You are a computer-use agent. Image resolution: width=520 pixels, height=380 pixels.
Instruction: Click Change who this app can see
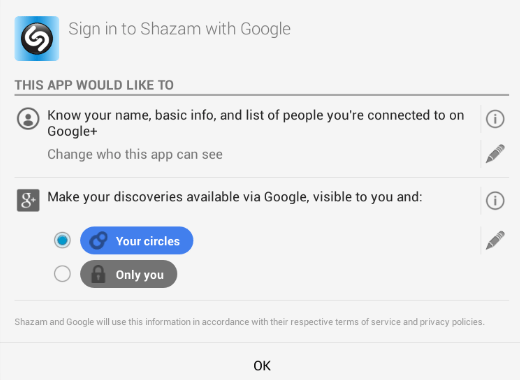135,154
